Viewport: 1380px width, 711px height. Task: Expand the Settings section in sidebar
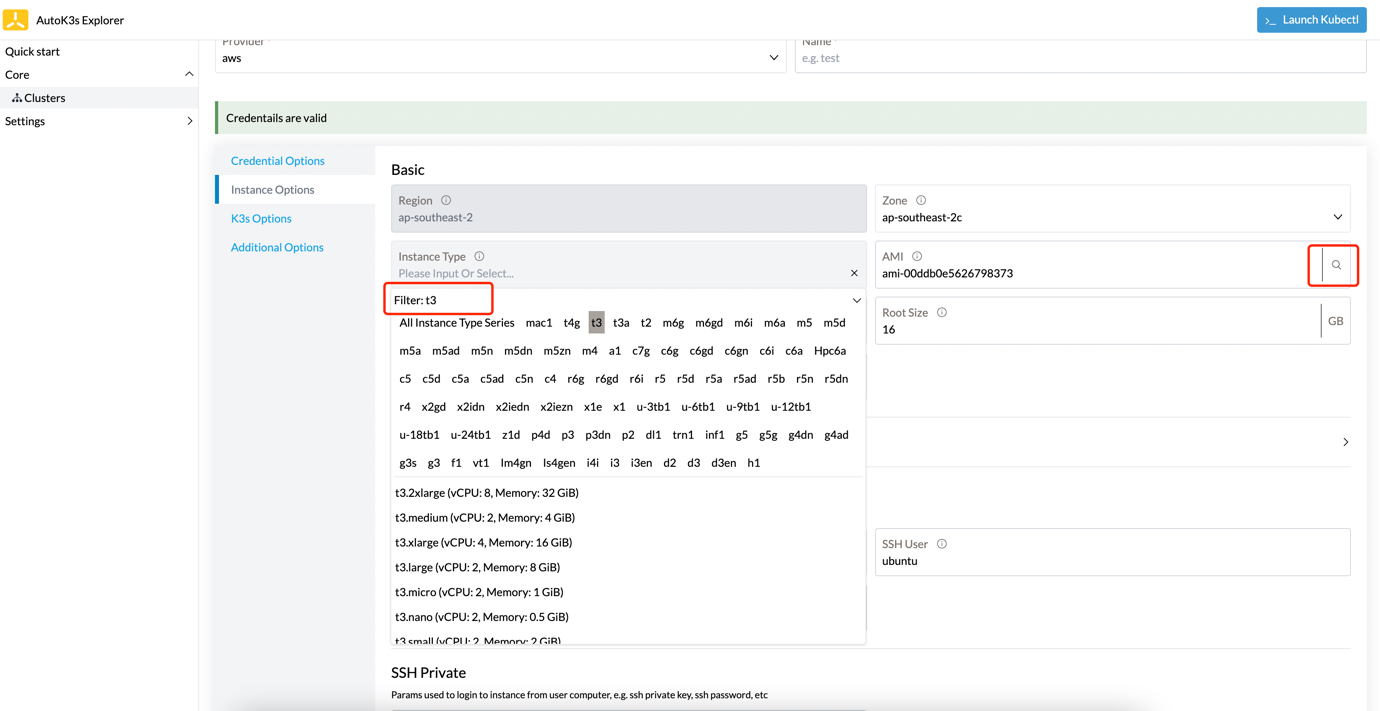[x=189, y=121]
